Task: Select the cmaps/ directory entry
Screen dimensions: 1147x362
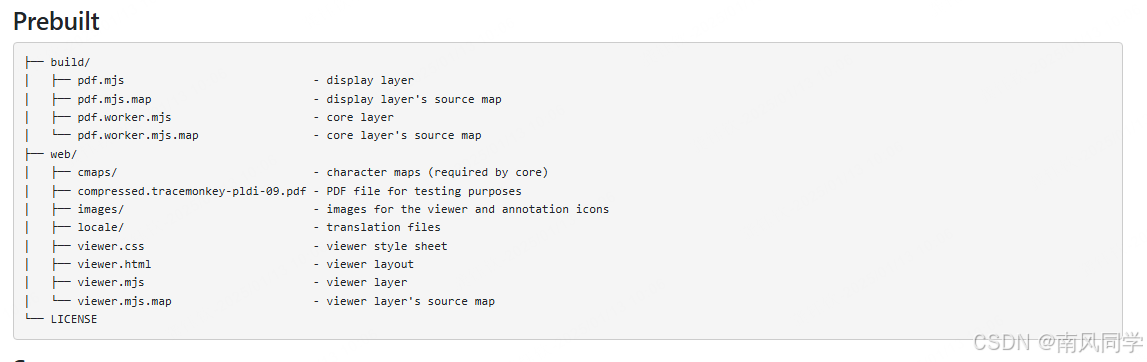Action: tap(97, 173)
